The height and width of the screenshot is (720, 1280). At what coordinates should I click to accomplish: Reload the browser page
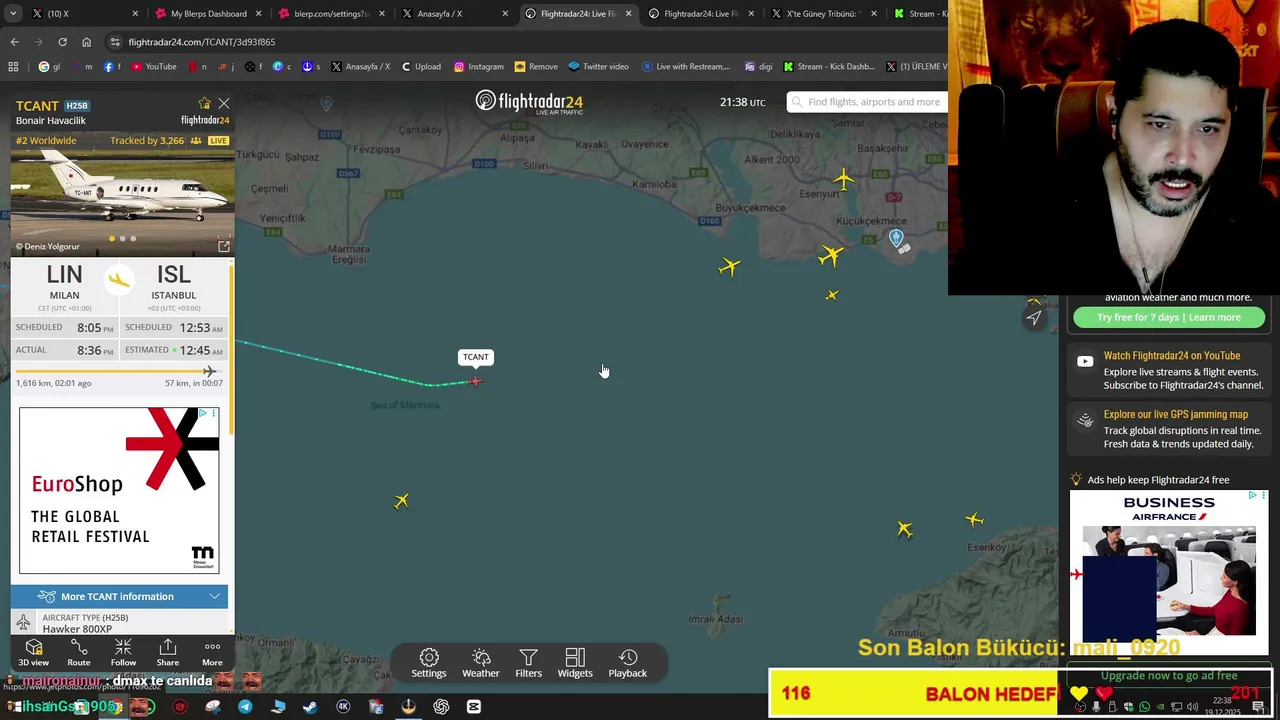pyautogui.click(x=62, y=42)
